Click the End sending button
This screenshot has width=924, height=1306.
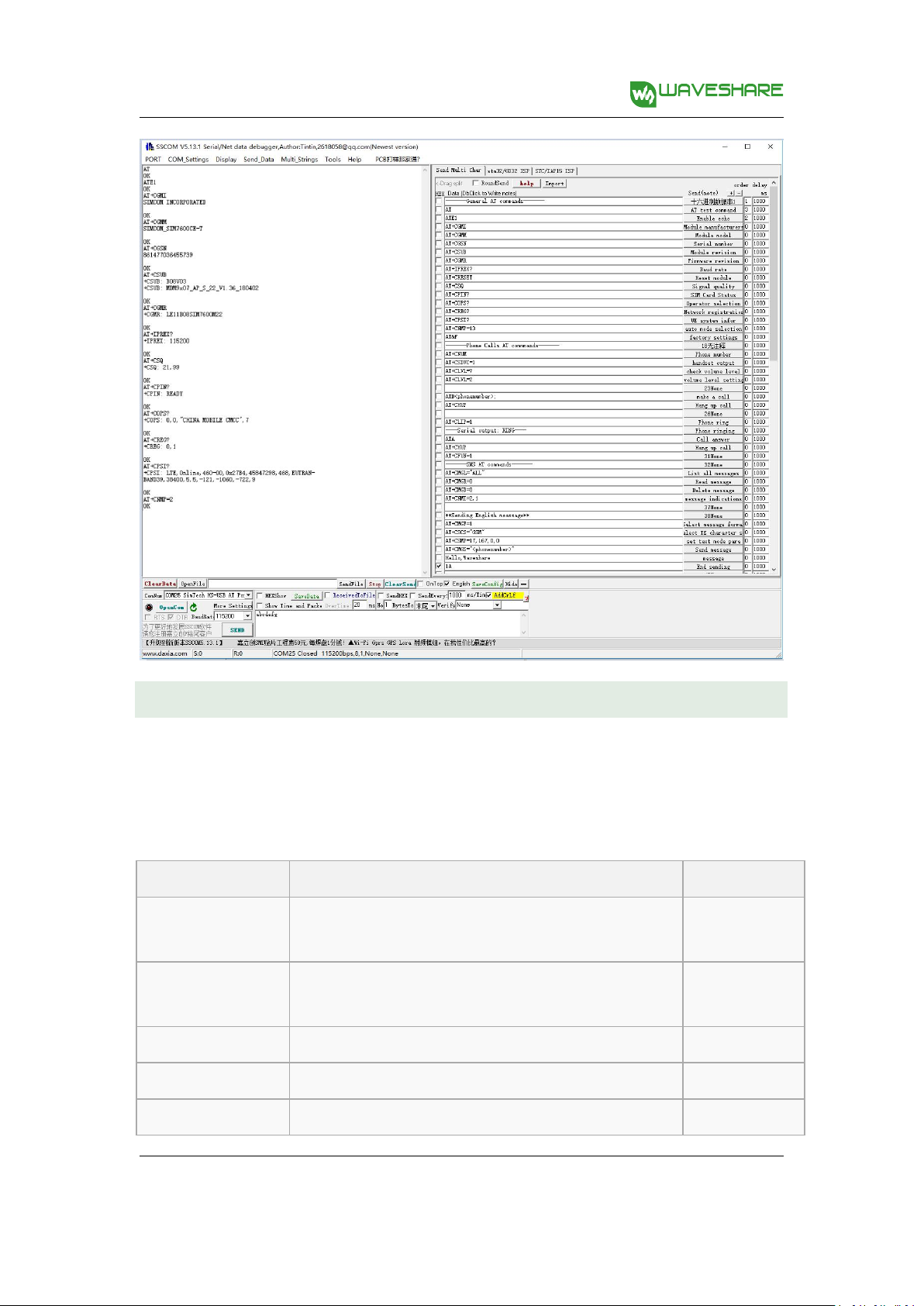pyautogui.click(x=713, y=567)
